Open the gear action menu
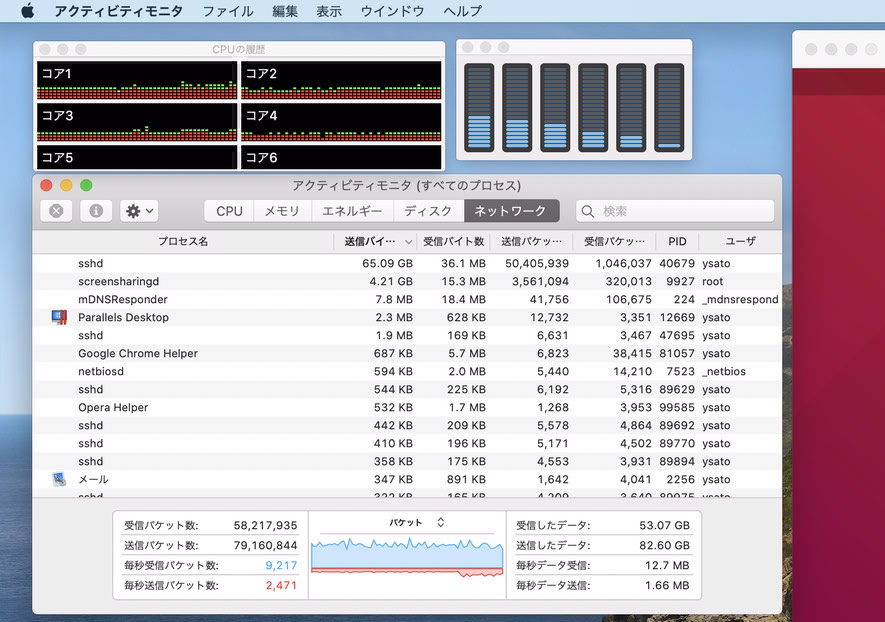Screen dimensions: 885x622 139,211
